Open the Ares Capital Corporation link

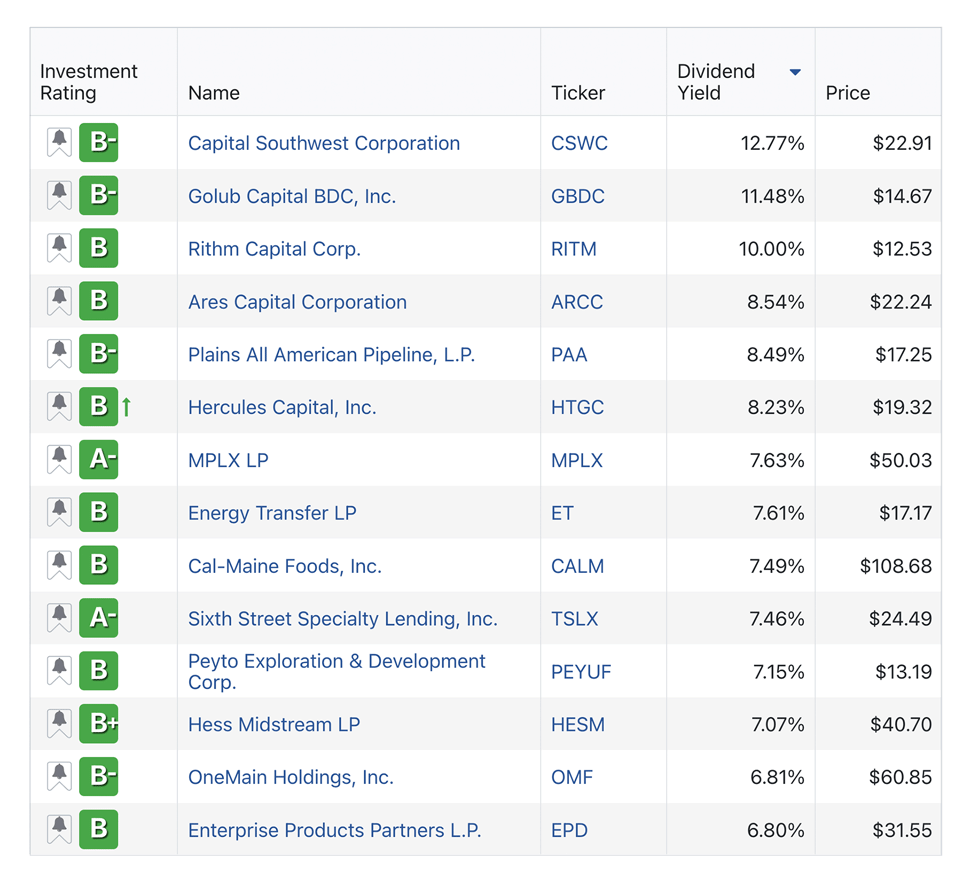297,302
